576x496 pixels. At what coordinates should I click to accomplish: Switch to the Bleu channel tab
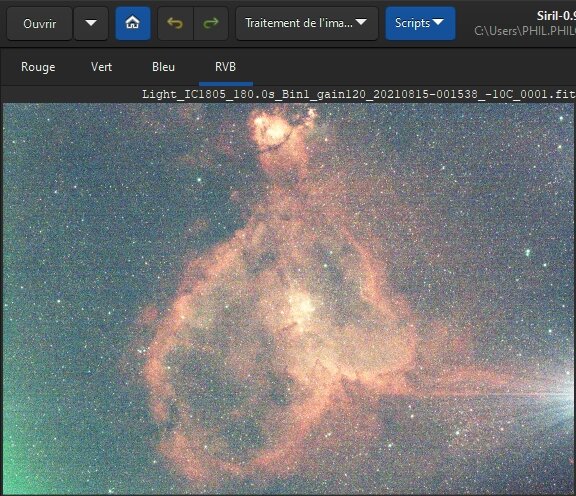[163, 67]
